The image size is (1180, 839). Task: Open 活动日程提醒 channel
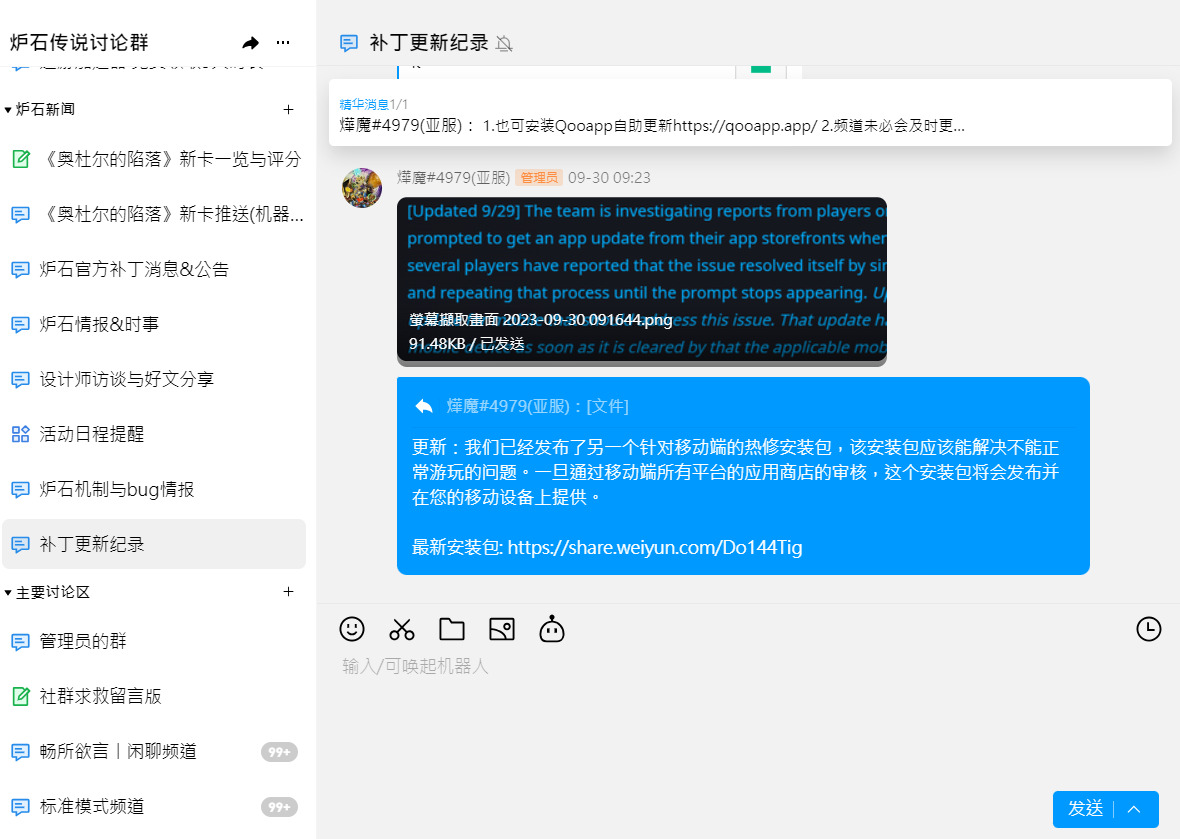tap(154, 434)
